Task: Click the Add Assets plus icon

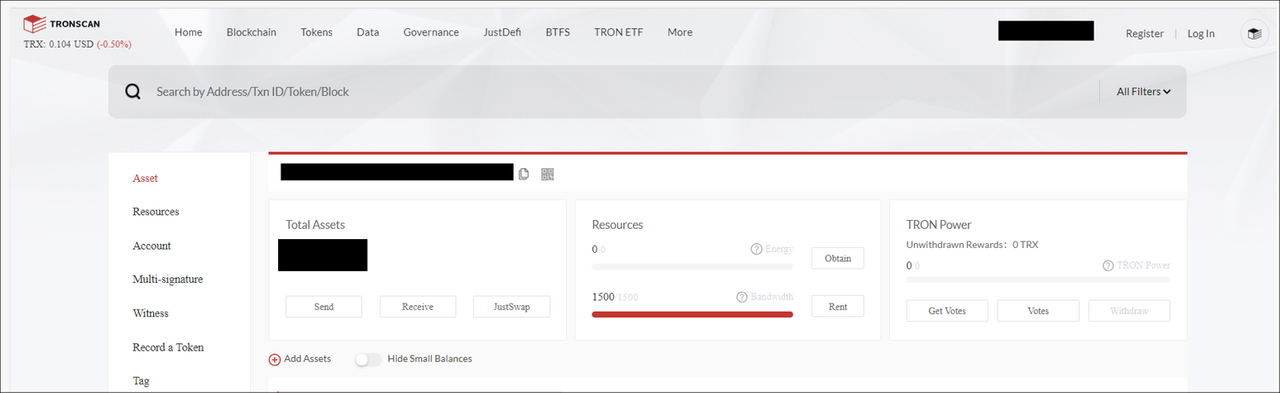Action: point(275,359)
